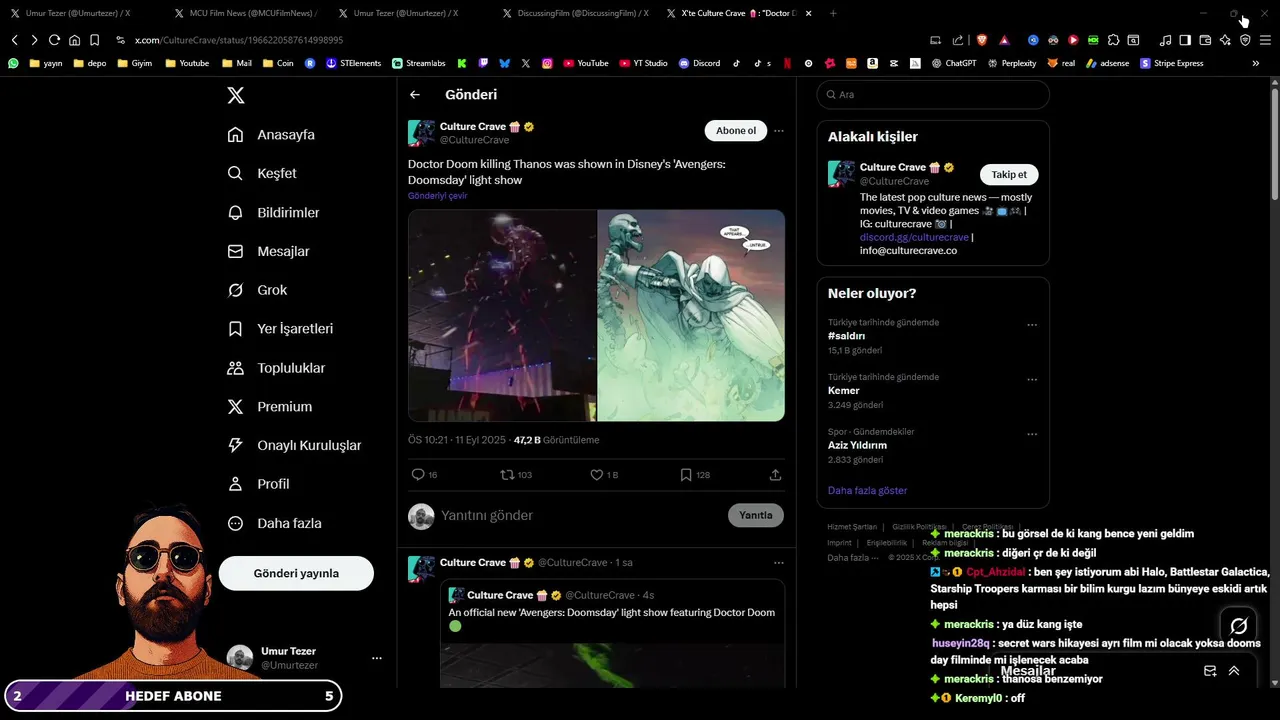Open Onaylı Kuruluşlar in the sidebar

[294, 445]
